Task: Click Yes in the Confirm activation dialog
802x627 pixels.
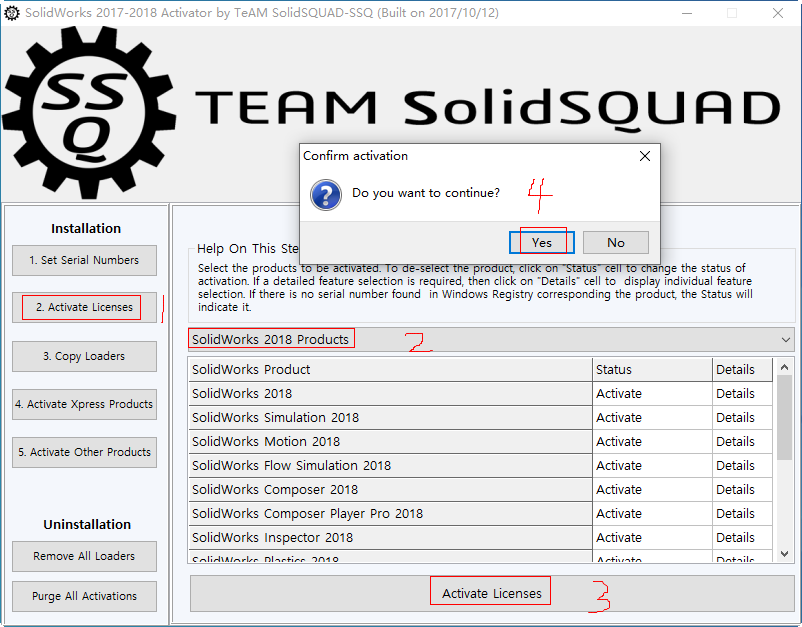Action: pyautogui.click(x=542, y=242)
